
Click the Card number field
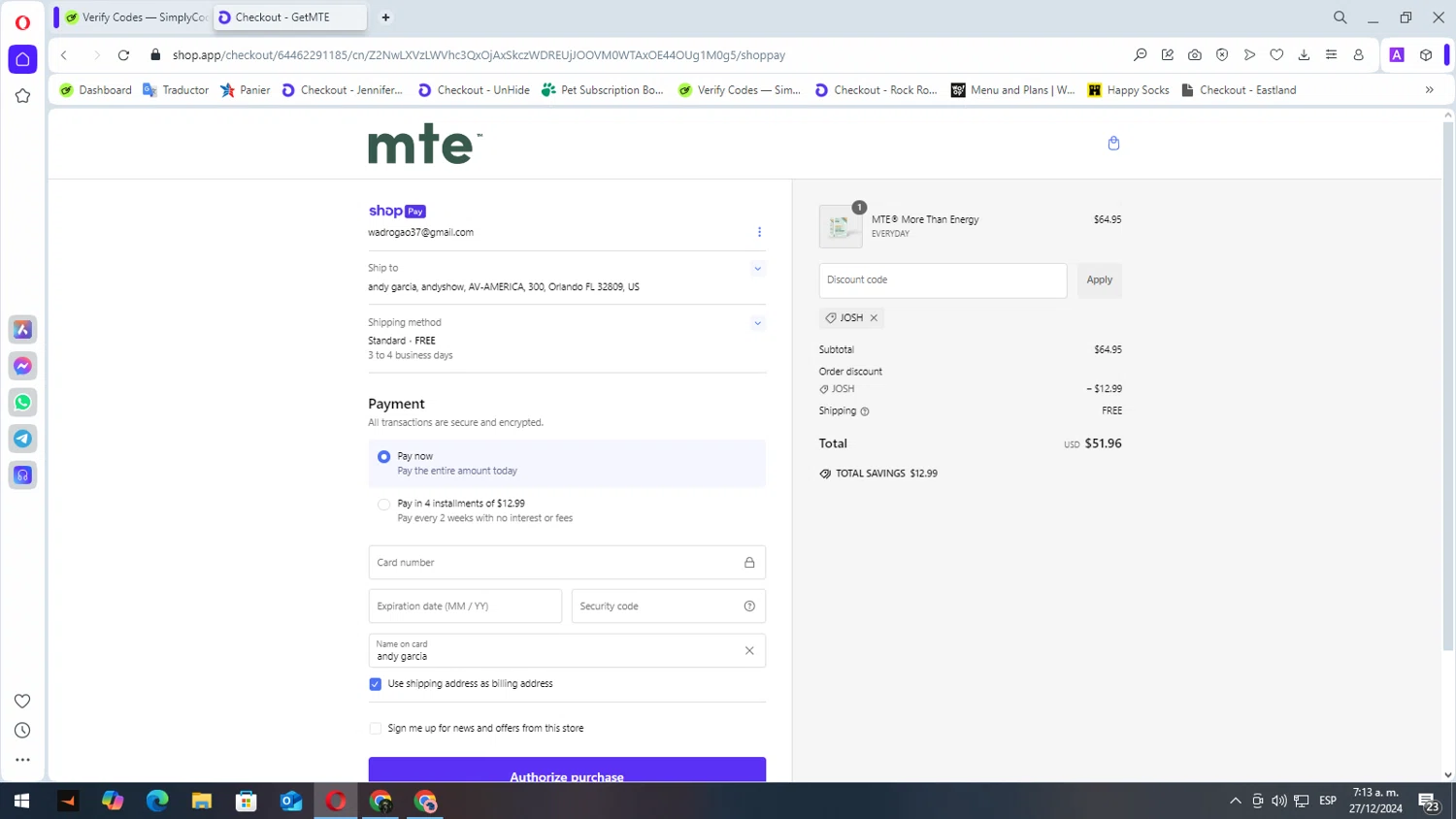coord(567,563)
